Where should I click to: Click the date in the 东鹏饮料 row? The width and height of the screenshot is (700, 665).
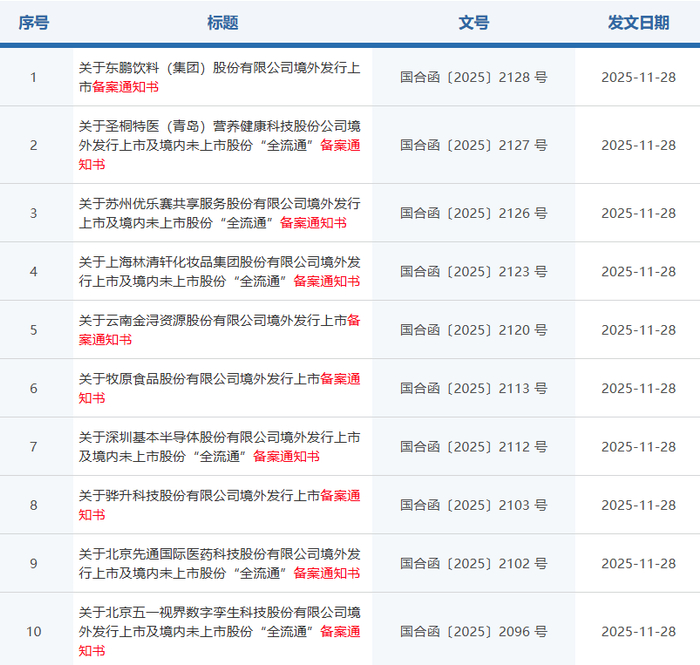638,77
